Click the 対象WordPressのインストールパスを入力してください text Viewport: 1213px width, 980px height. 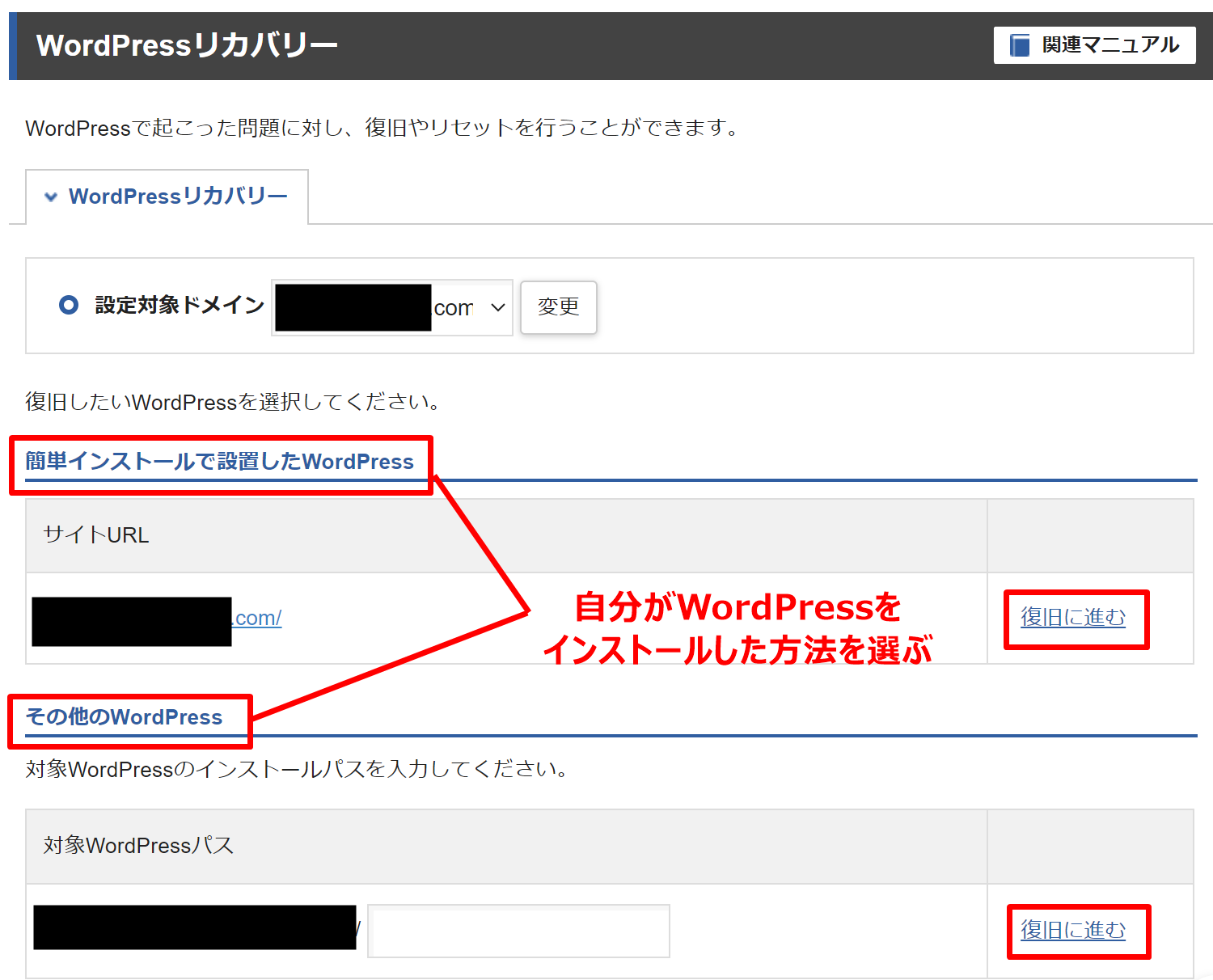point(297,769)
